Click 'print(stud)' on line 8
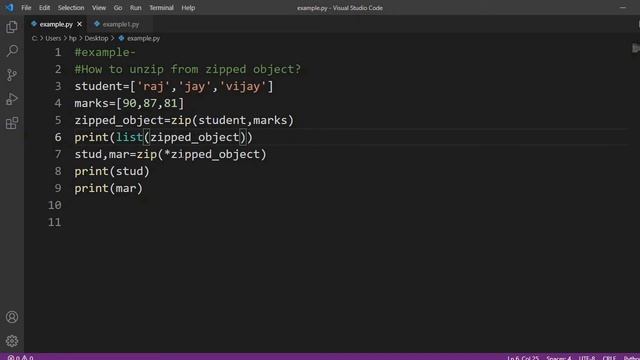 coord(112,171)
